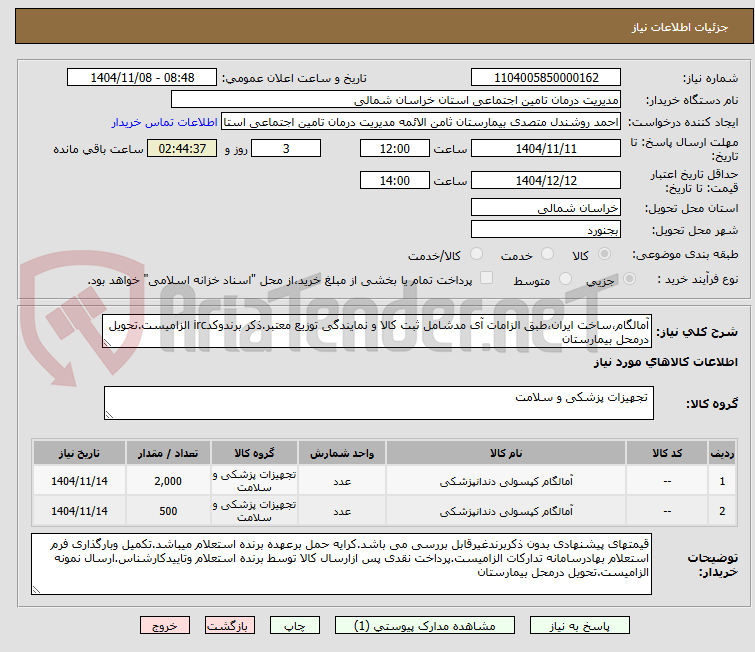Click the delivery city field بجنورد
This screenshot has width=755, height=652.
click(x=546, y=230)
